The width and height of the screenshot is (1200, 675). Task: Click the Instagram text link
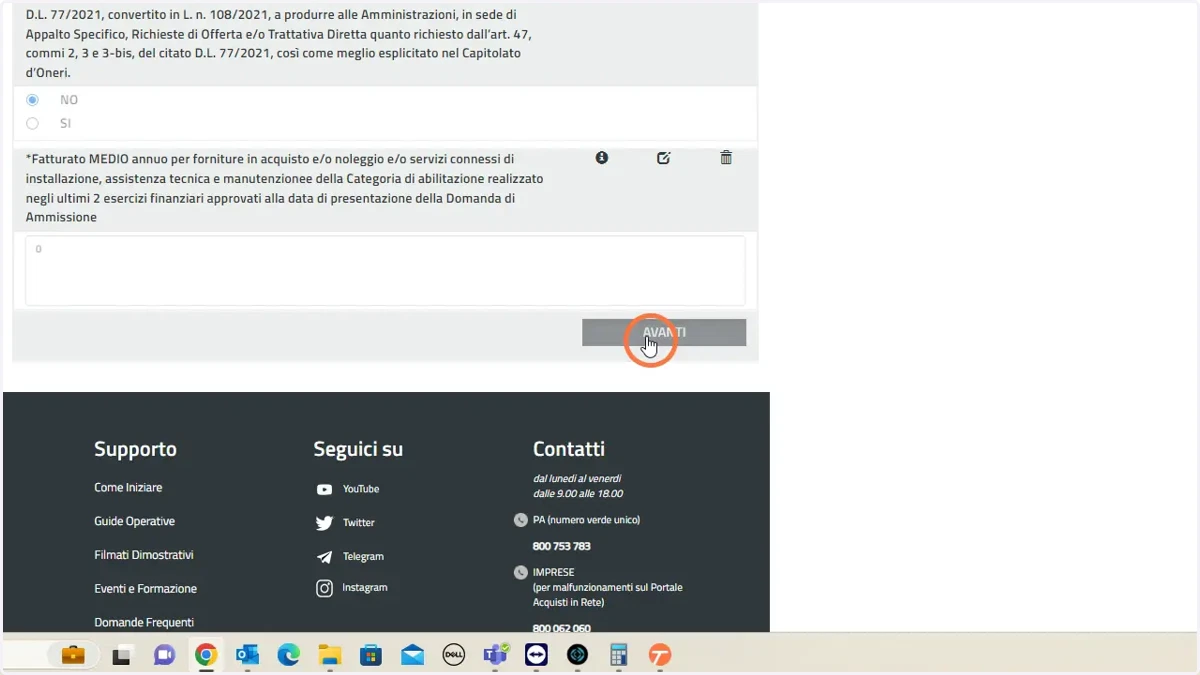[x=365, y=588]
